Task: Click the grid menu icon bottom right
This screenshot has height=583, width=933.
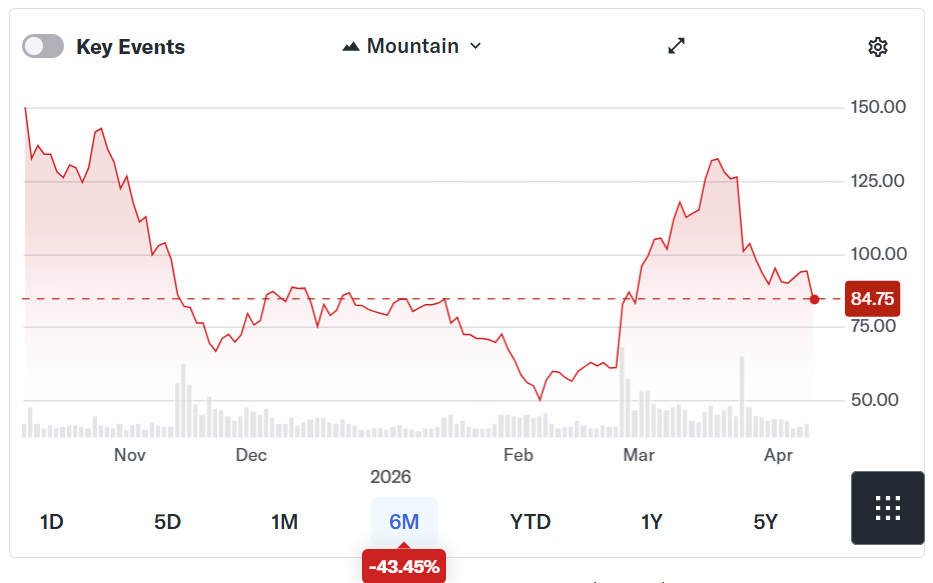Action: click(886, 508)
